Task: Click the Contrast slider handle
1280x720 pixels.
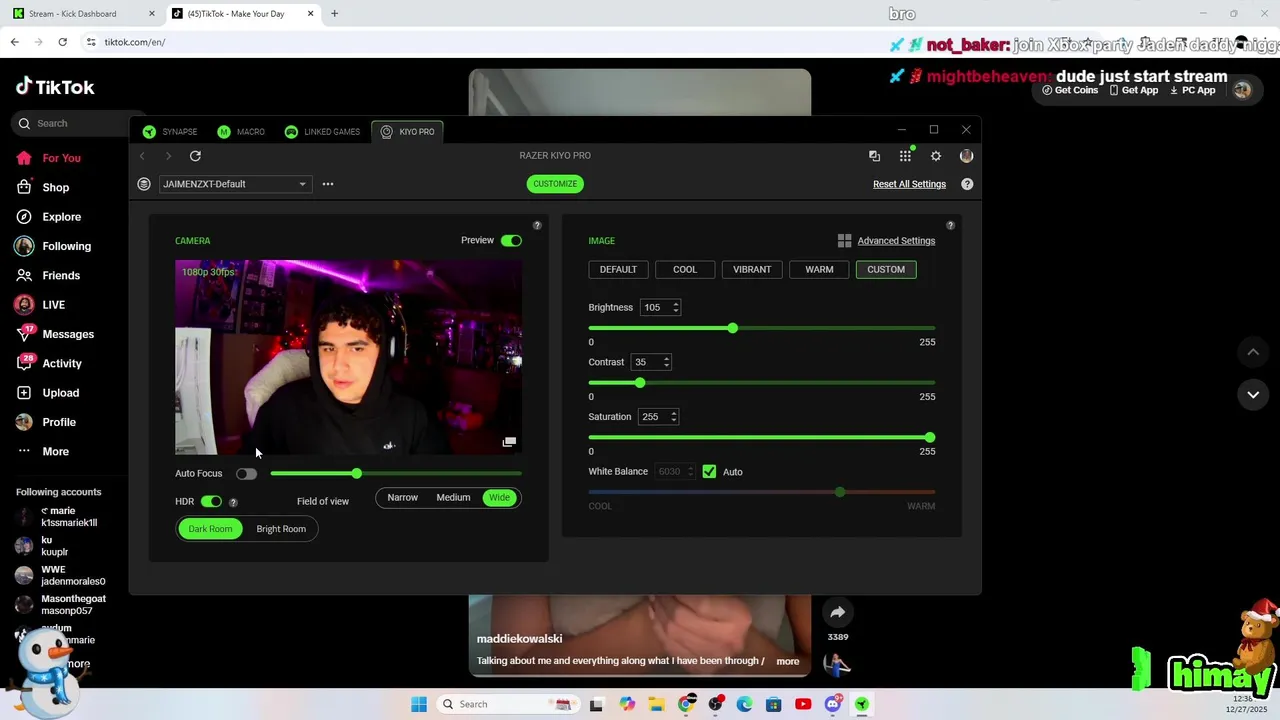Action: (x=640, y=383)
